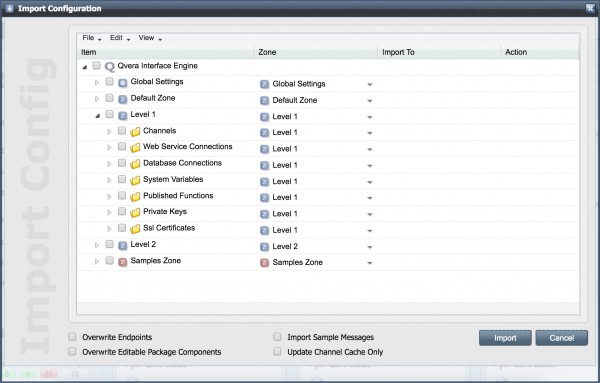Screen dimensions: 600x383
Task: Click the Qvera Interface Engine Q icon
Action: click(110, 67)
